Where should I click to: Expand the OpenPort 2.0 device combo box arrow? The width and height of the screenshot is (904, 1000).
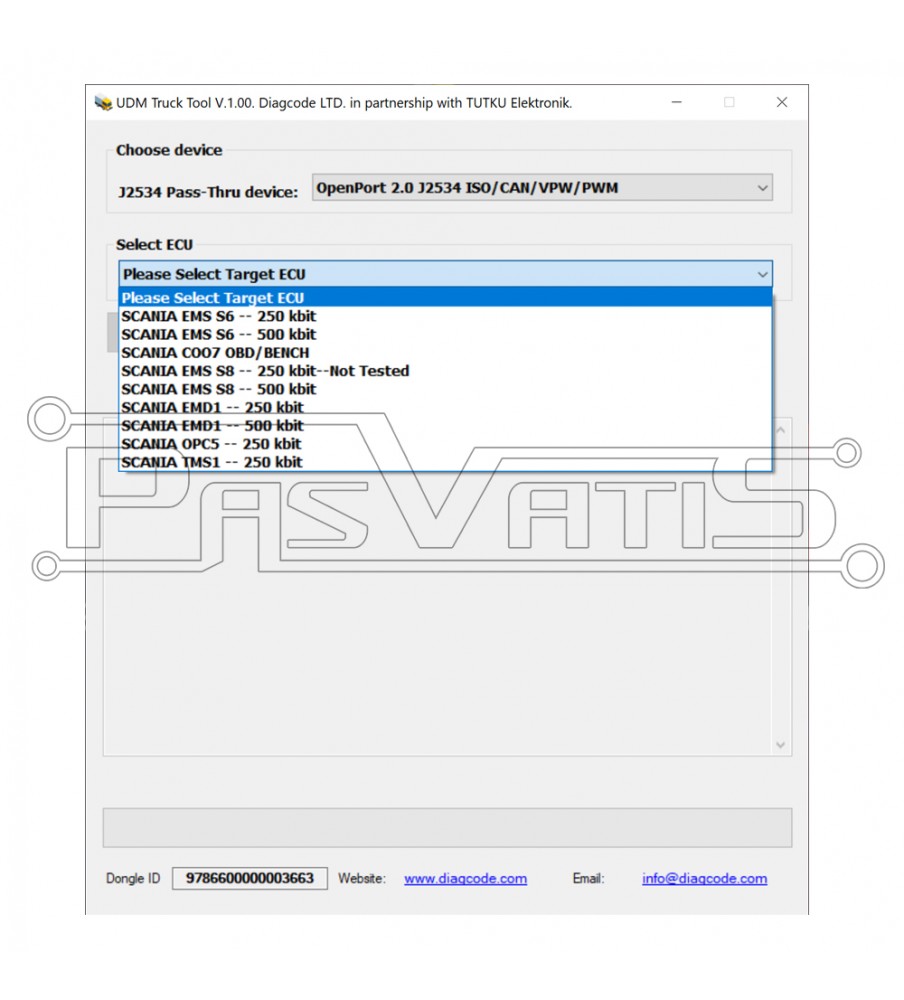click(763, 187)
